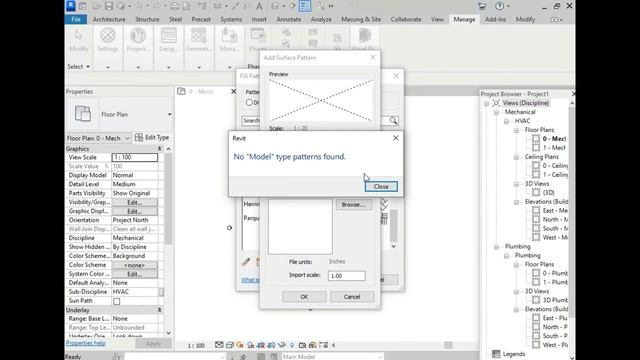This screenshot has height=360, width=640.
Task: Select the Text tool icon in the Quick Access Toolbar
Action: pyautogui.click(x=259, y=6)
